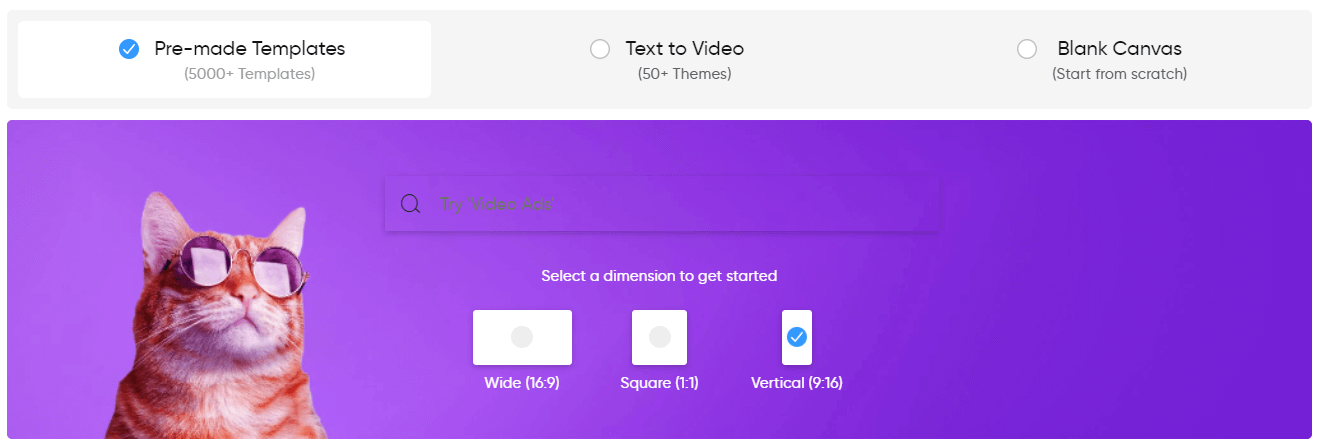1321x447 pixels.
Task: Click the white Vertical dimension rectangle
Action: (796, 337)
